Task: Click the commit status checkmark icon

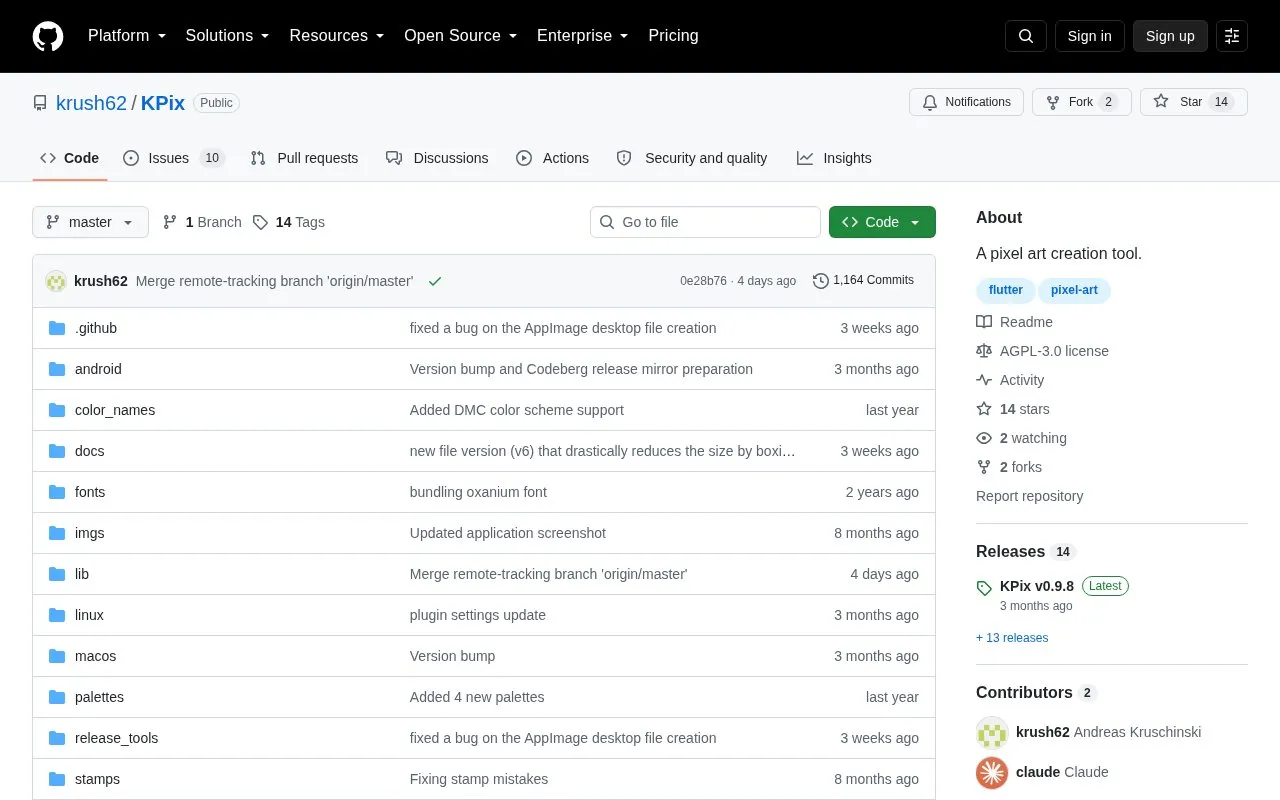Action: (x=435, y=281)
